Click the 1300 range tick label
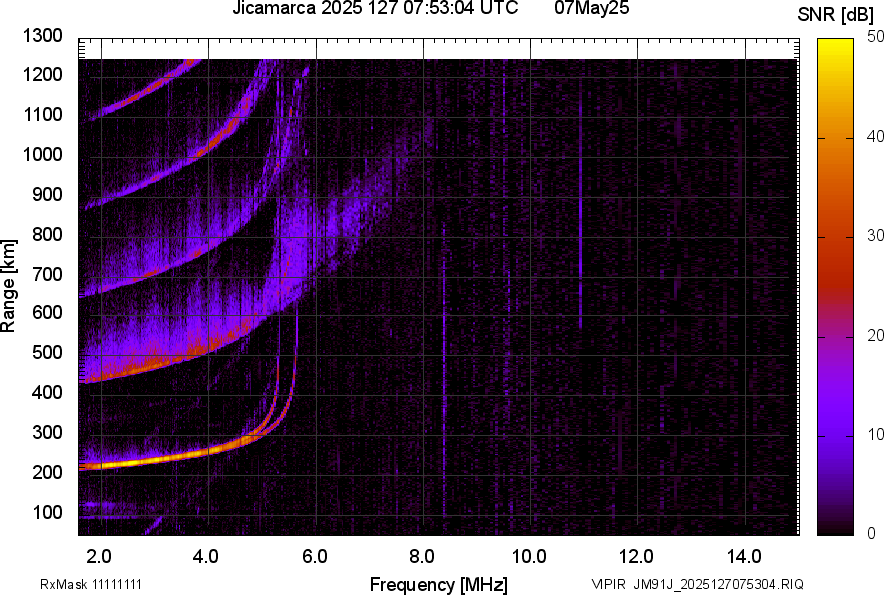 tap(42, 37)
